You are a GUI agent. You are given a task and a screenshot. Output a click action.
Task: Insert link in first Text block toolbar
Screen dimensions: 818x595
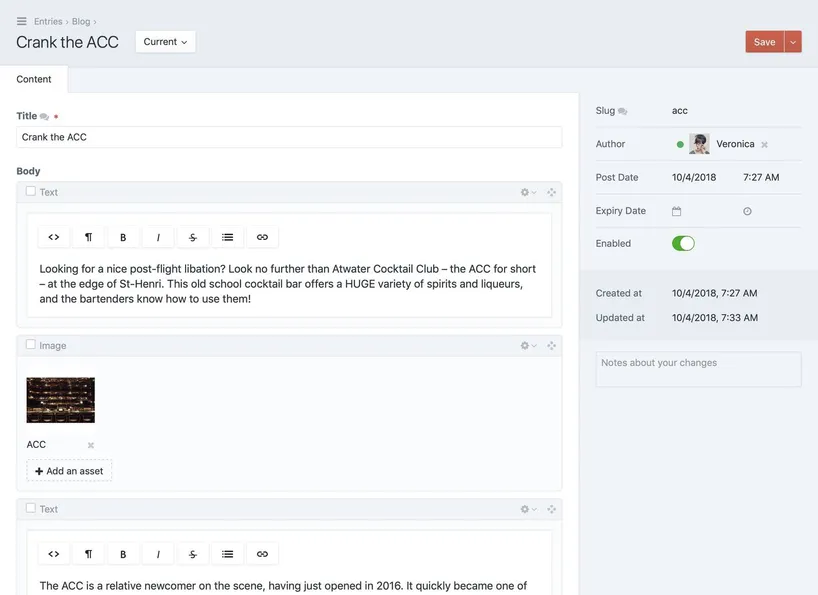click(262, 237)
